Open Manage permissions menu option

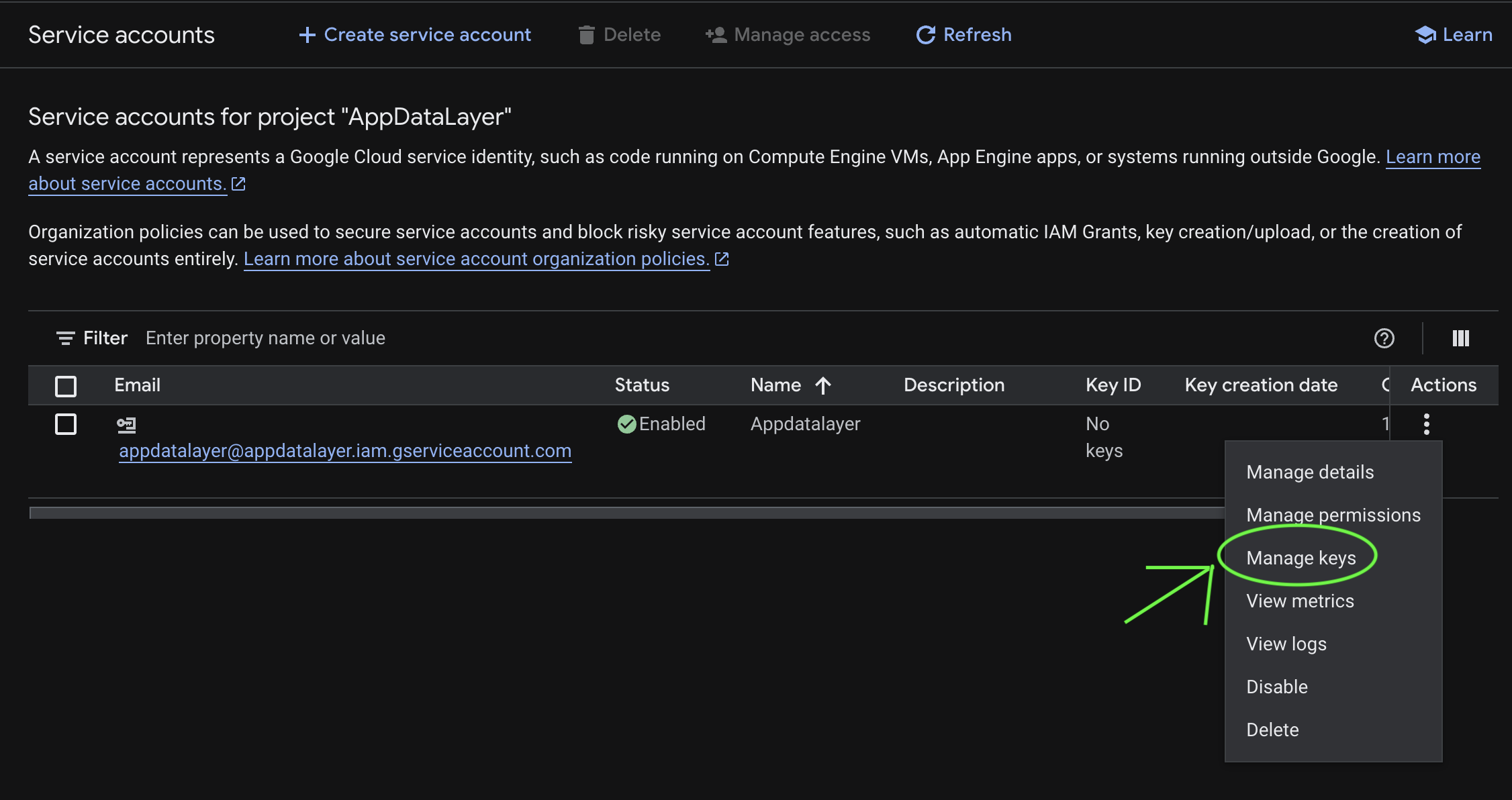click(x=1333, y=515)
